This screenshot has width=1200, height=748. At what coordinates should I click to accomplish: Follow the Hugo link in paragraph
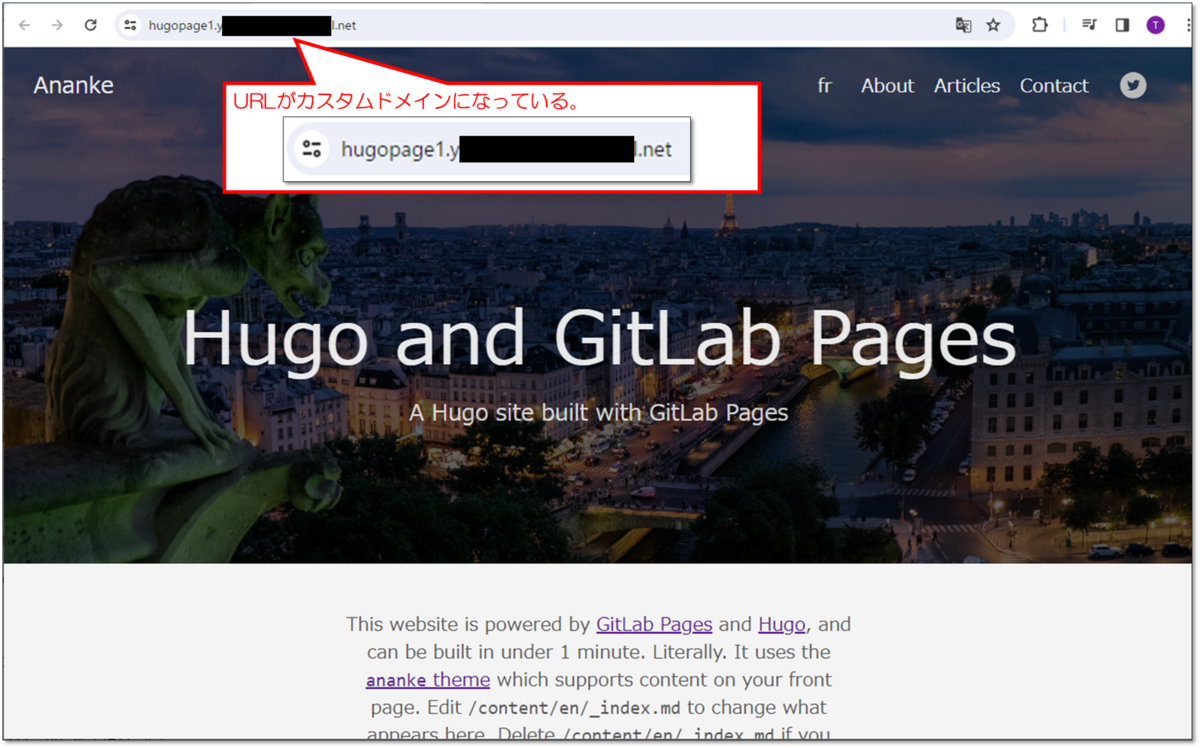click(782, 624)
